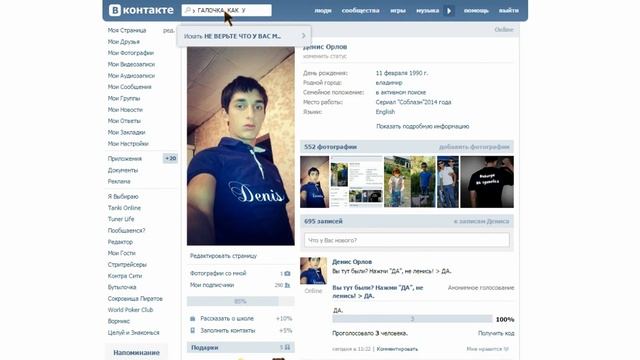The width and height of the screenshot is (640, 360).
Task: Open Мои Сообщения
Action: 129,87
